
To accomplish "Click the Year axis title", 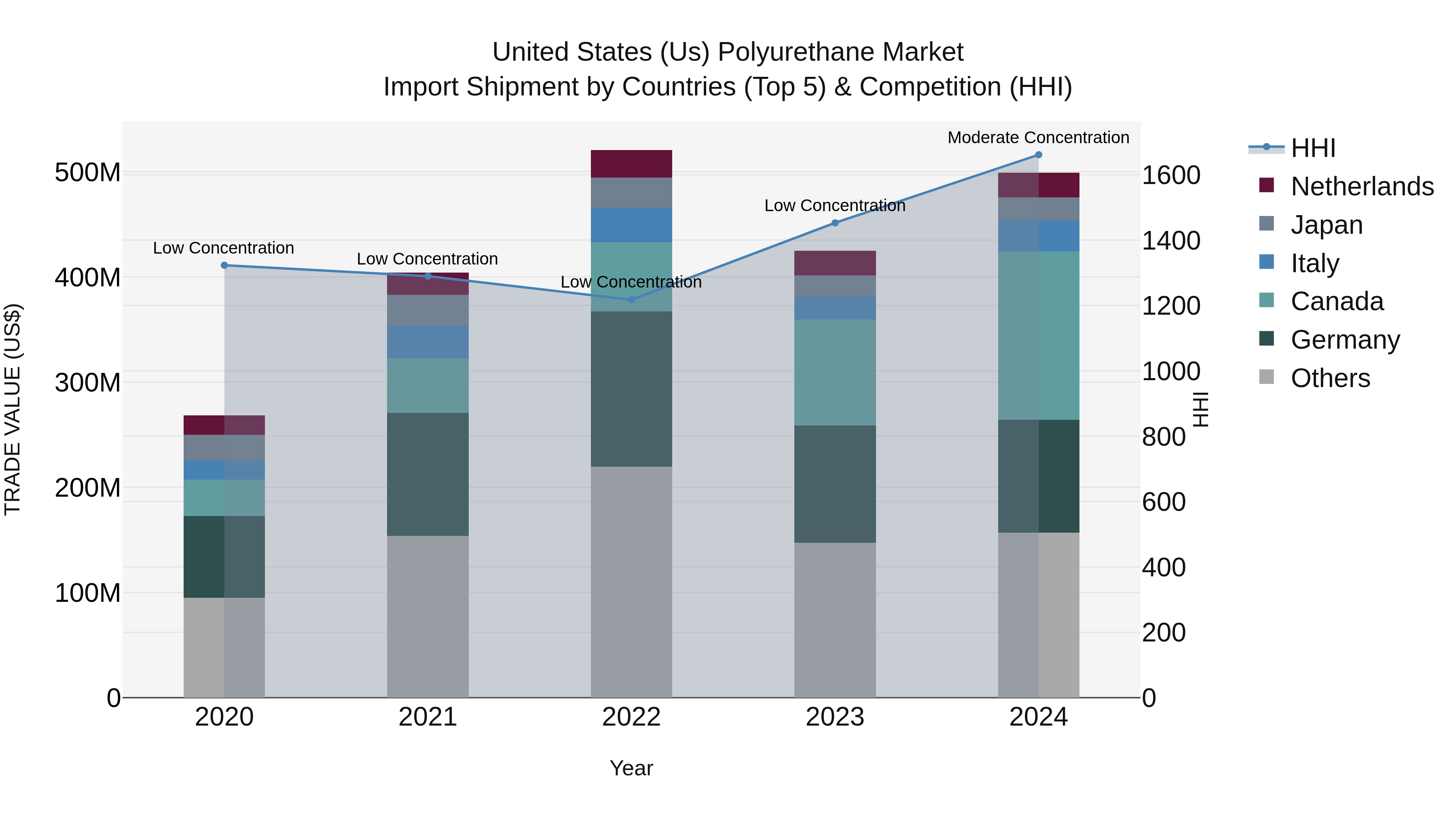I will pos(631,768).
